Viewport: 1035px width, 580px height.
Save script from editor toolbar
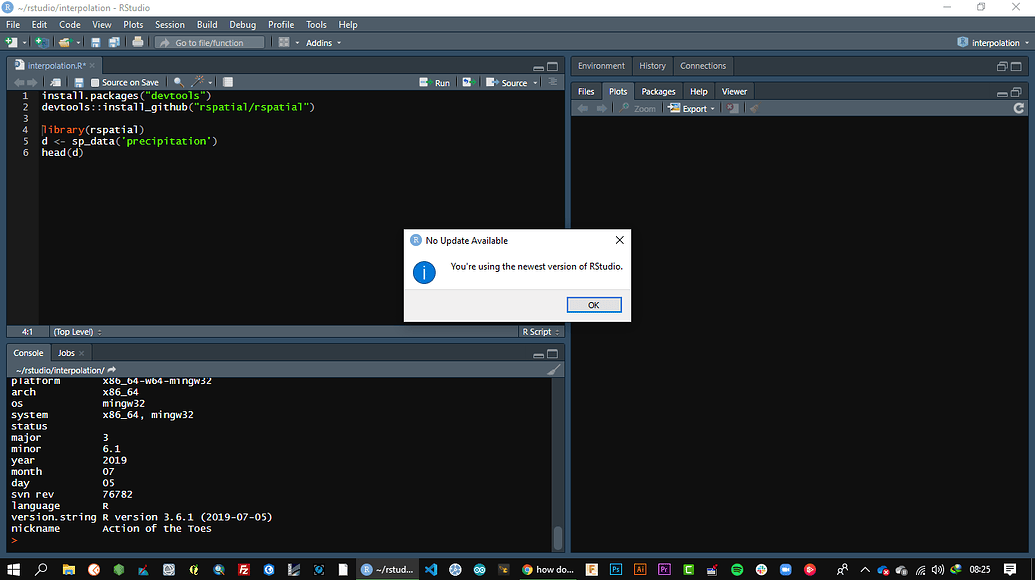79,82
